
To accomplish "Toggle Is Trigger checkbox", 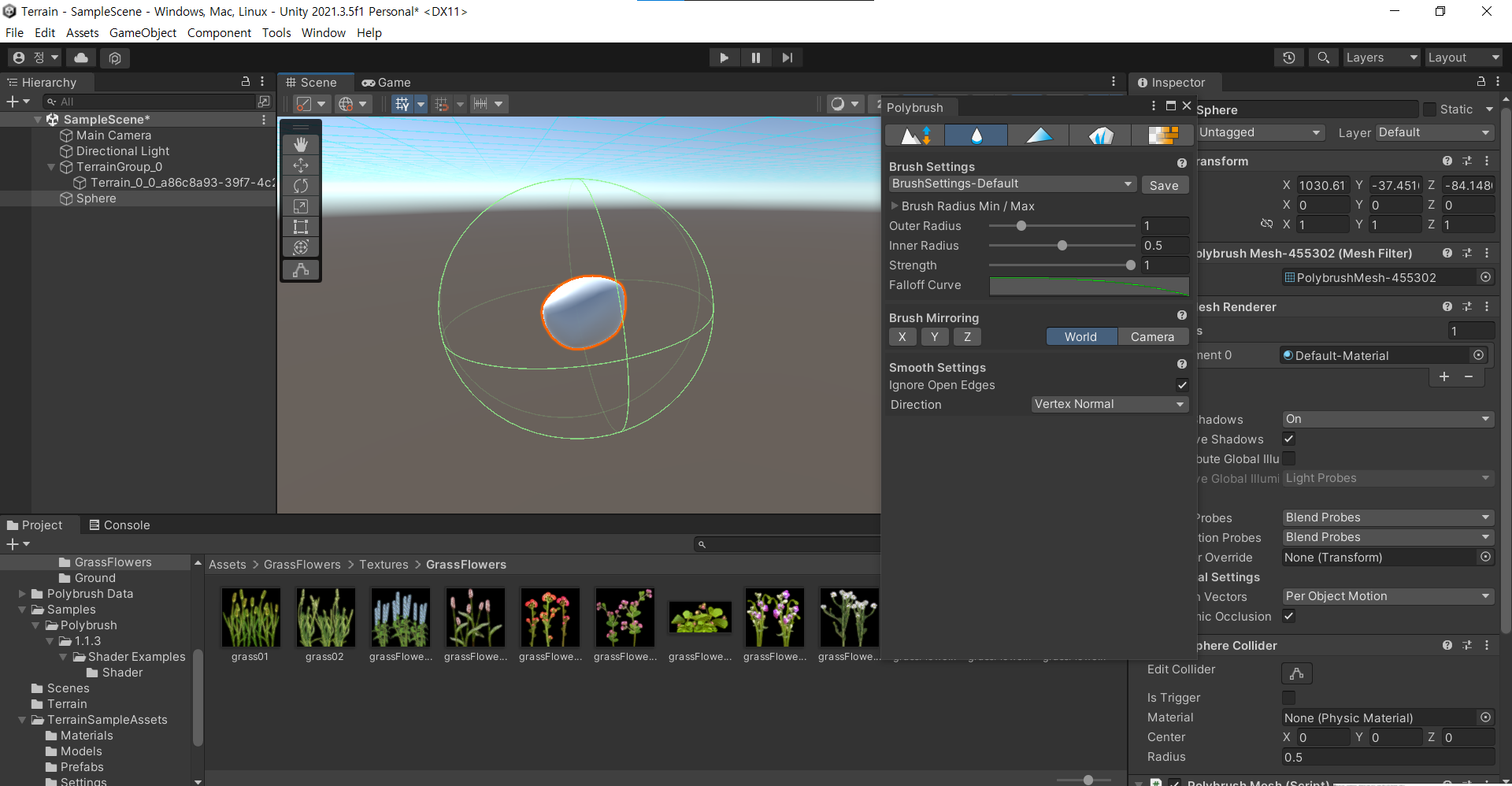I will pyautogui.click(x=1289, y=698).
